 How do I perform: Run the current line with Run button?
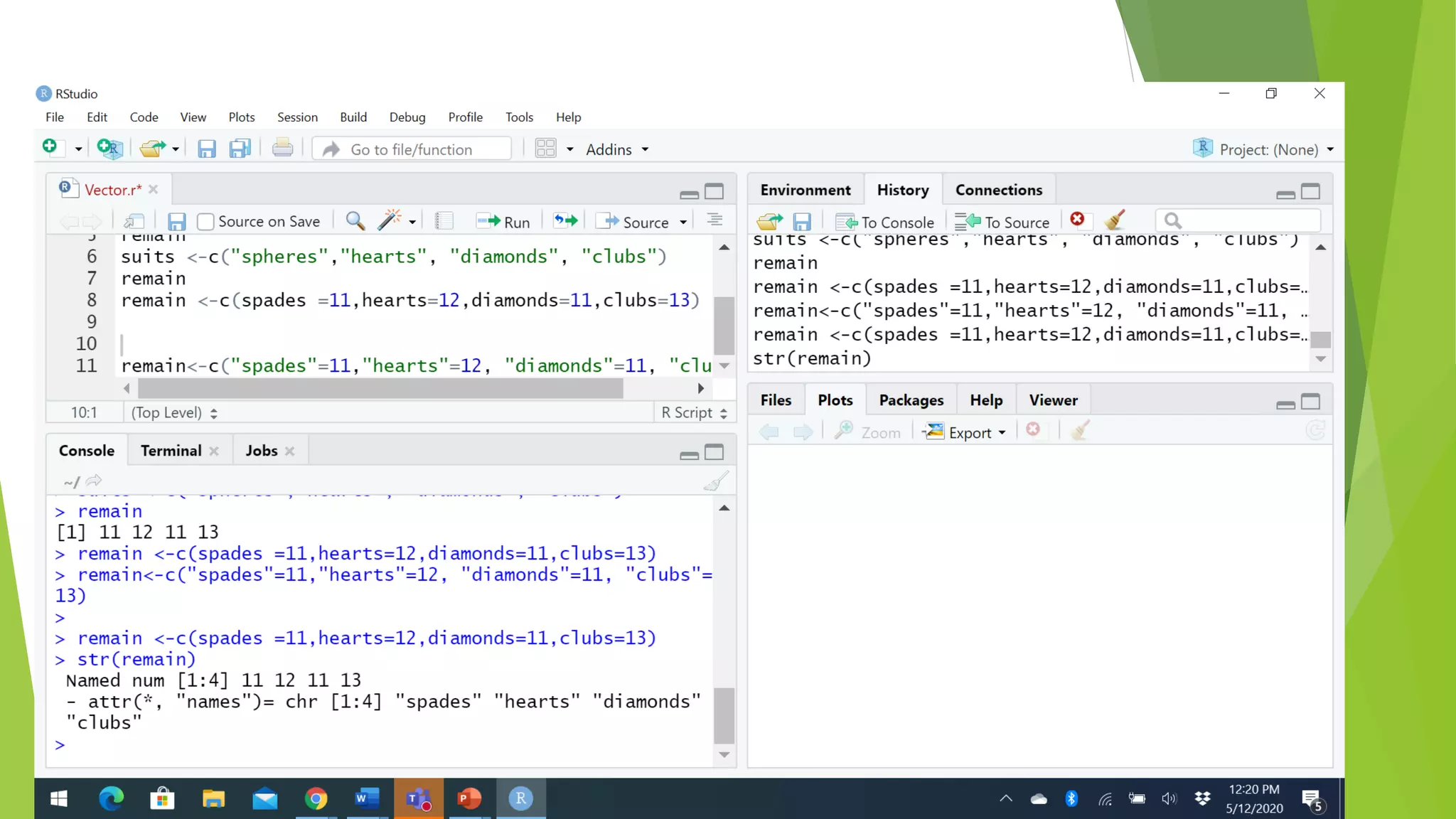click(503, 222)
